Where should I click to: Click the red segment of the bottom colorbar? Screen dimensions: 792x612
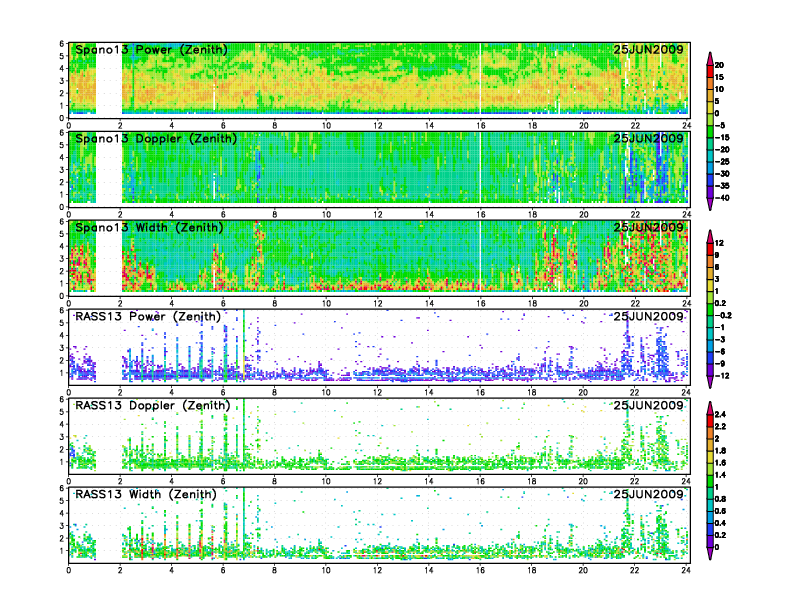710,420
